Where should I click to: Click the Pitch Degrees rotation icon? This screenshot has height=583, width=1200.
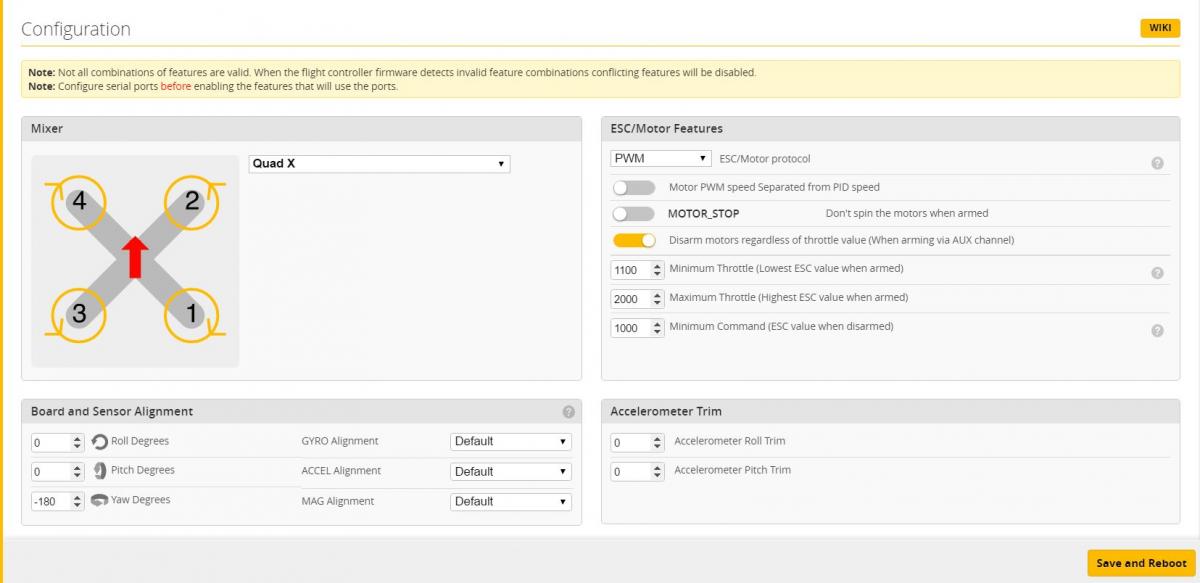(x=100, y=470)
